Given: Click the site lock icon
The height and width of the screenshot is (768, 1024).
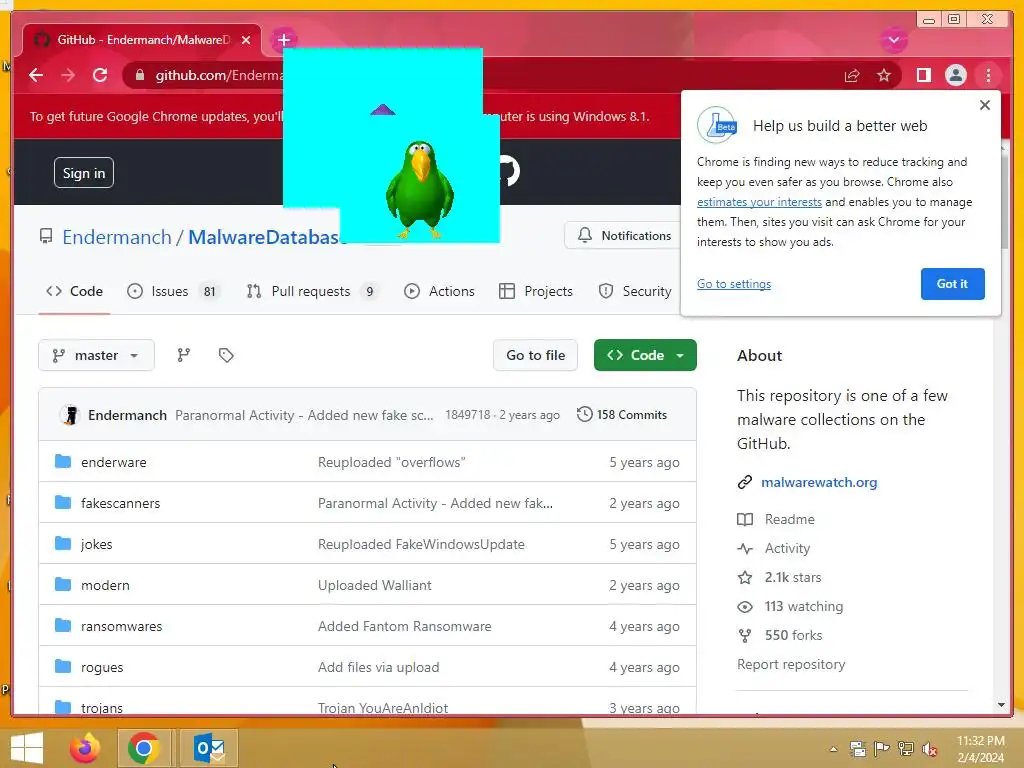Looking at the screenshot, I should [x=140, y=76].
